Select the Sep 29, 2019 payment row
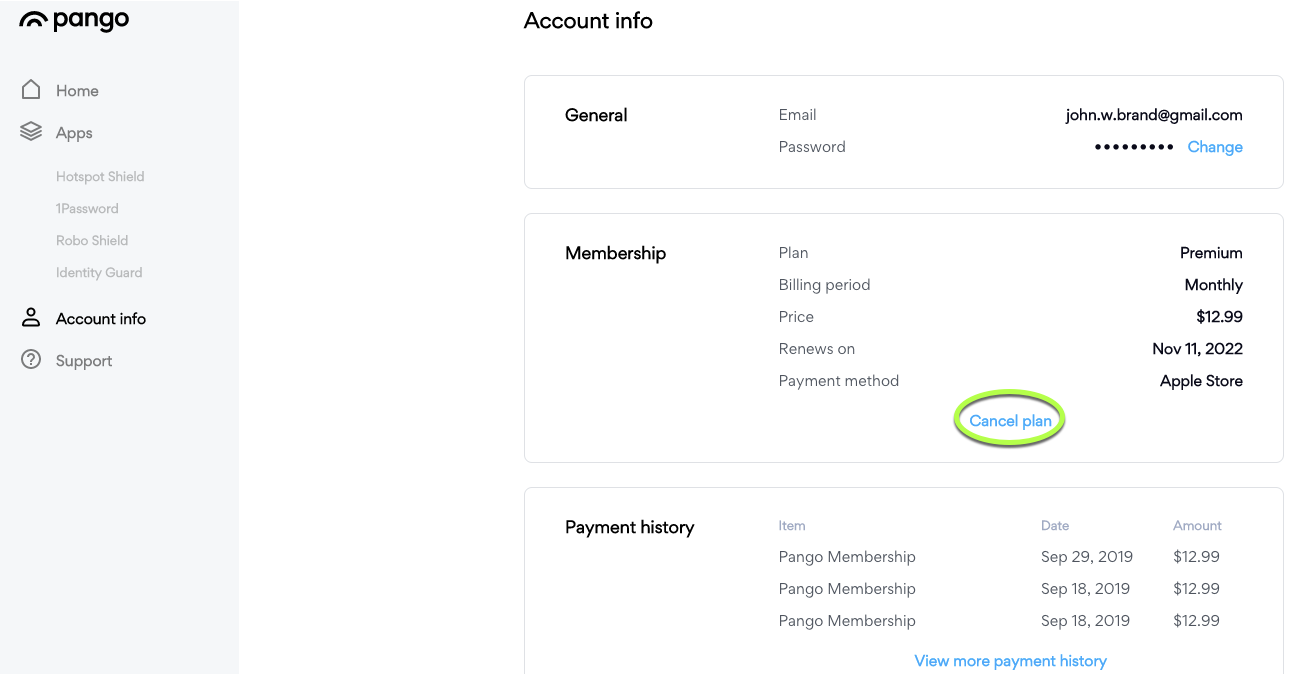Image resolution: width=1297 pixels, height=674 pixels. [999, 557]
